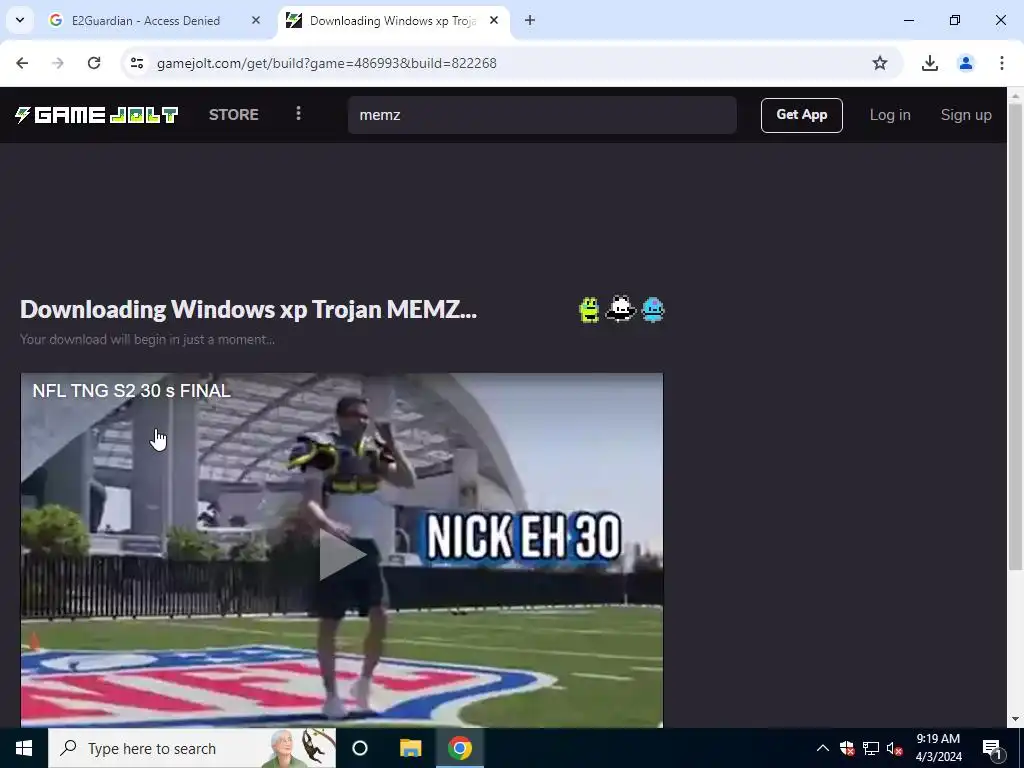
Task: Open the STORE page
Action: click(x=234, y=115)
